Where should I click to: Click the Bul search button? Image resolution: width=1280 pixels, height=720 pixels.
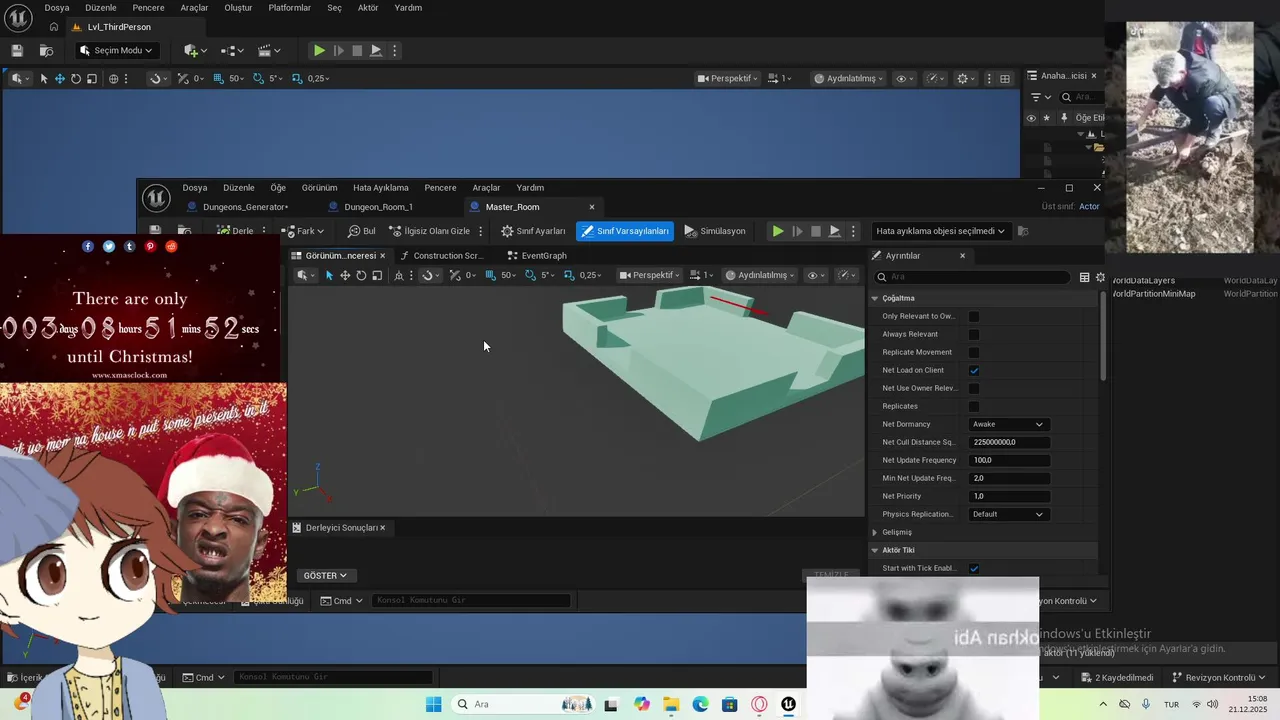[362, 231]
